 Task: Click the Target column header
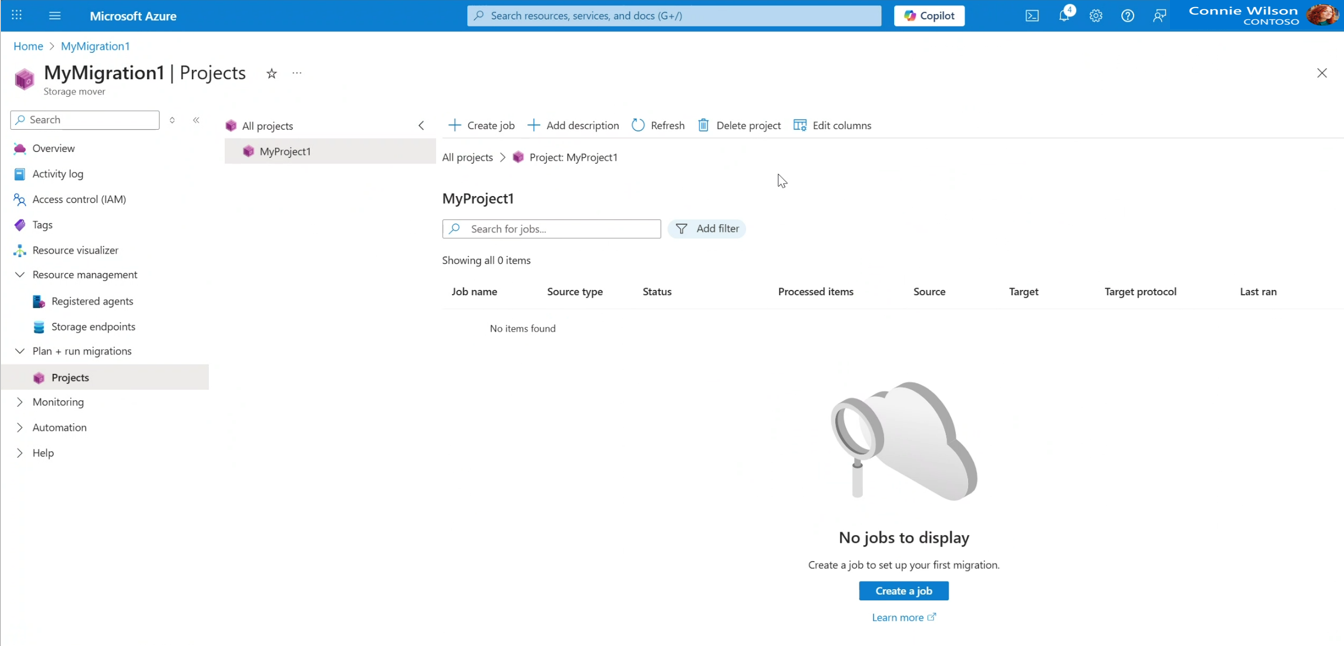click(1024, 292)
